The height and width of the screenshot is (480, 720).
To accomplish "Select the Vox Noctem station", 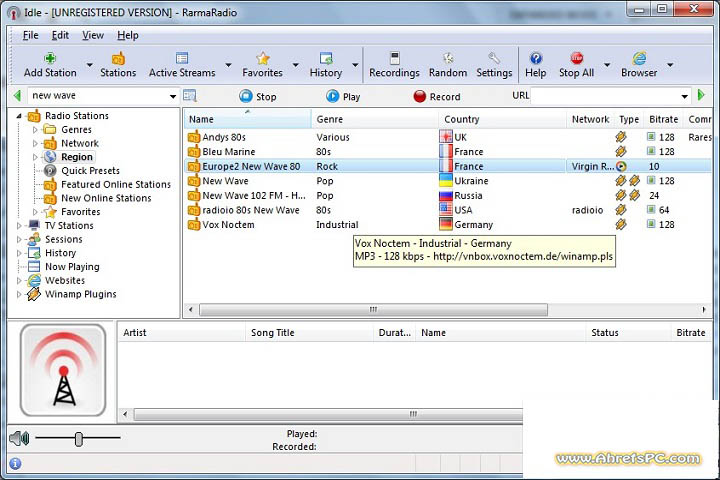I will pyautogui.click(x=448, y=225).
